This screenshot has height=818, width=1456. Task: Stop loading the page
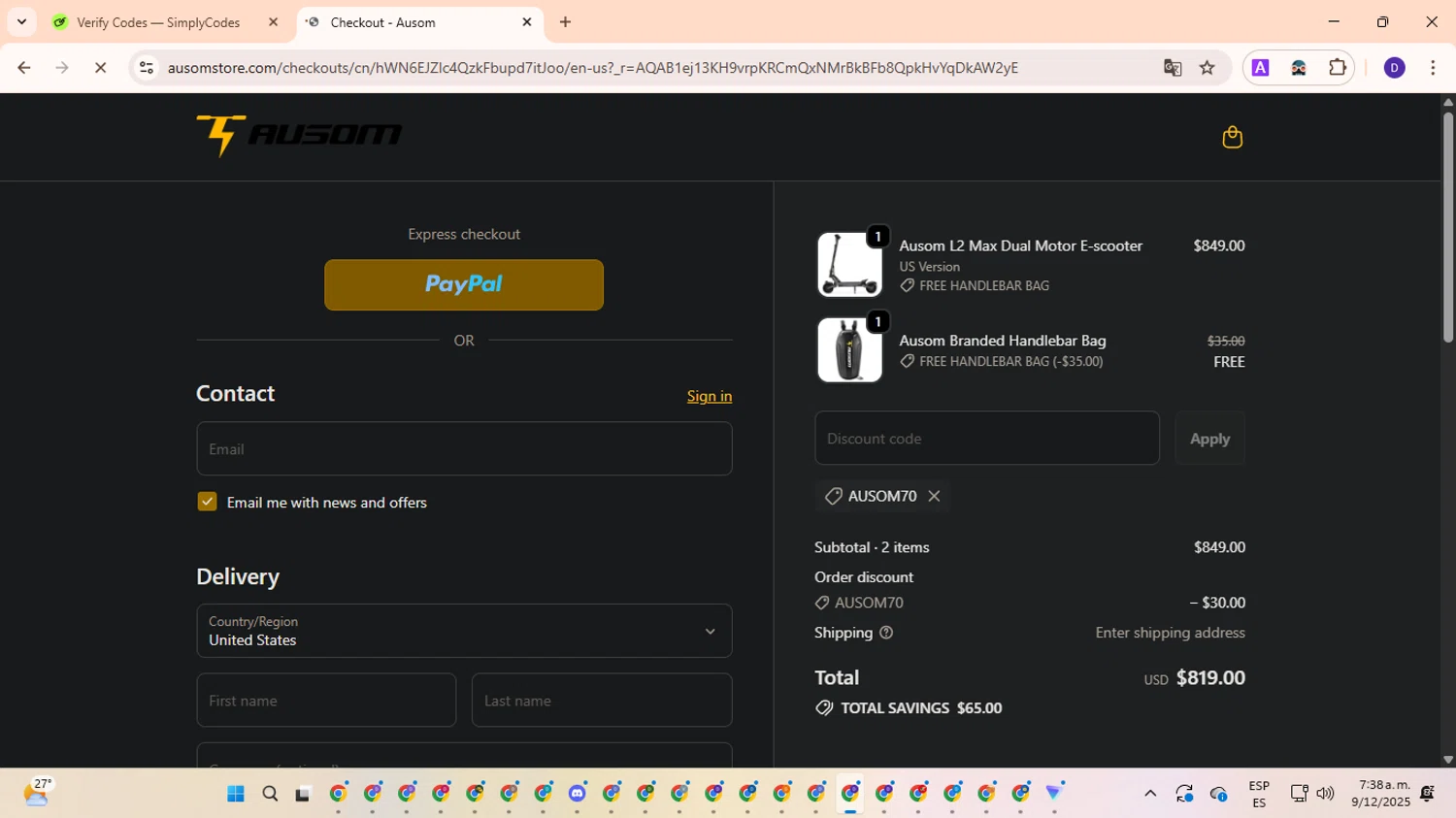(100, 68)
